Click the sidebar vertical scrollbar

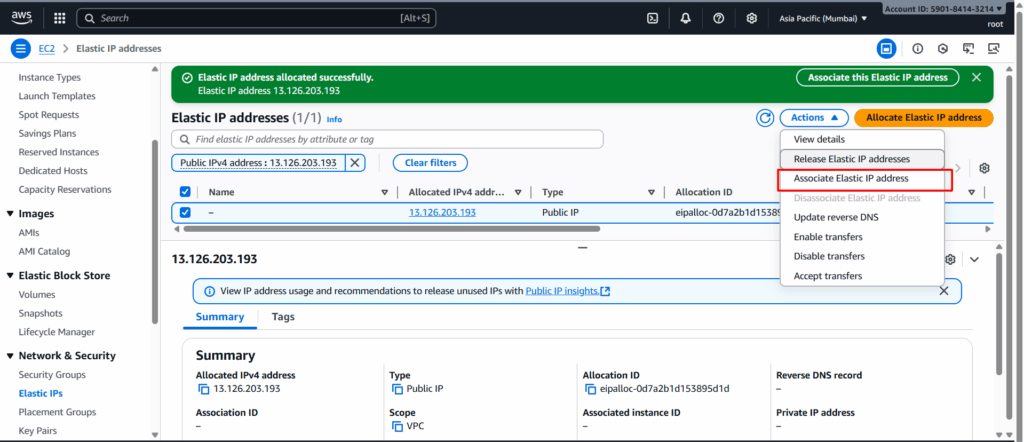point(155,232)
